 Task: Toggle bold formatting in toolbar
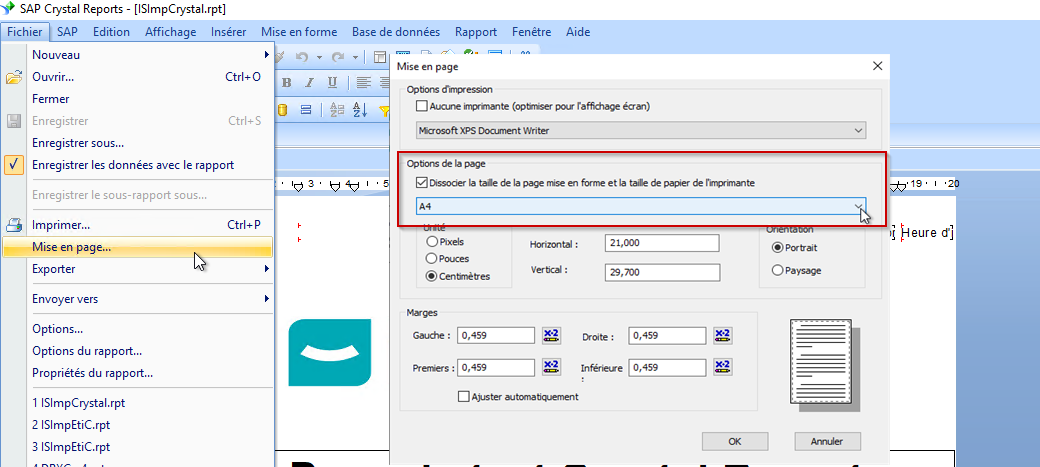tap(286, 82)
